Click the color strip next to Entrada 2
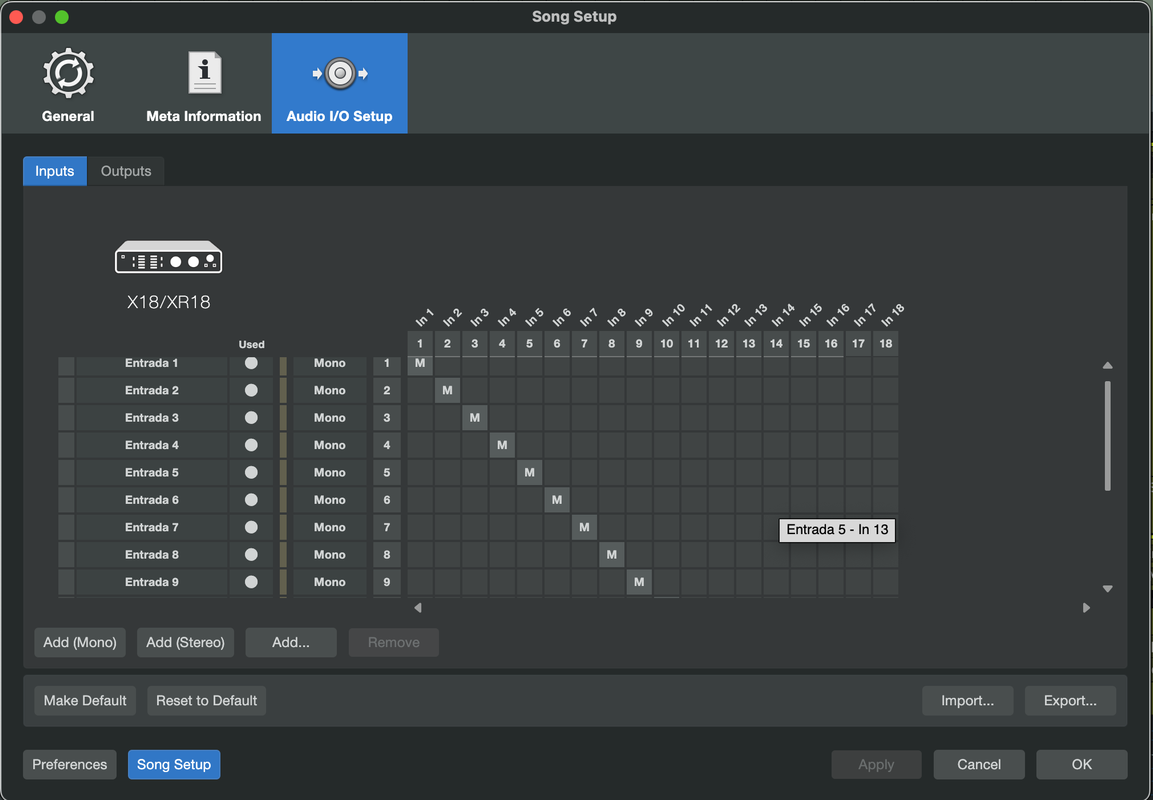Image resolution: width=1153 pixels, height=800 pixels. (x=283, y=390)
